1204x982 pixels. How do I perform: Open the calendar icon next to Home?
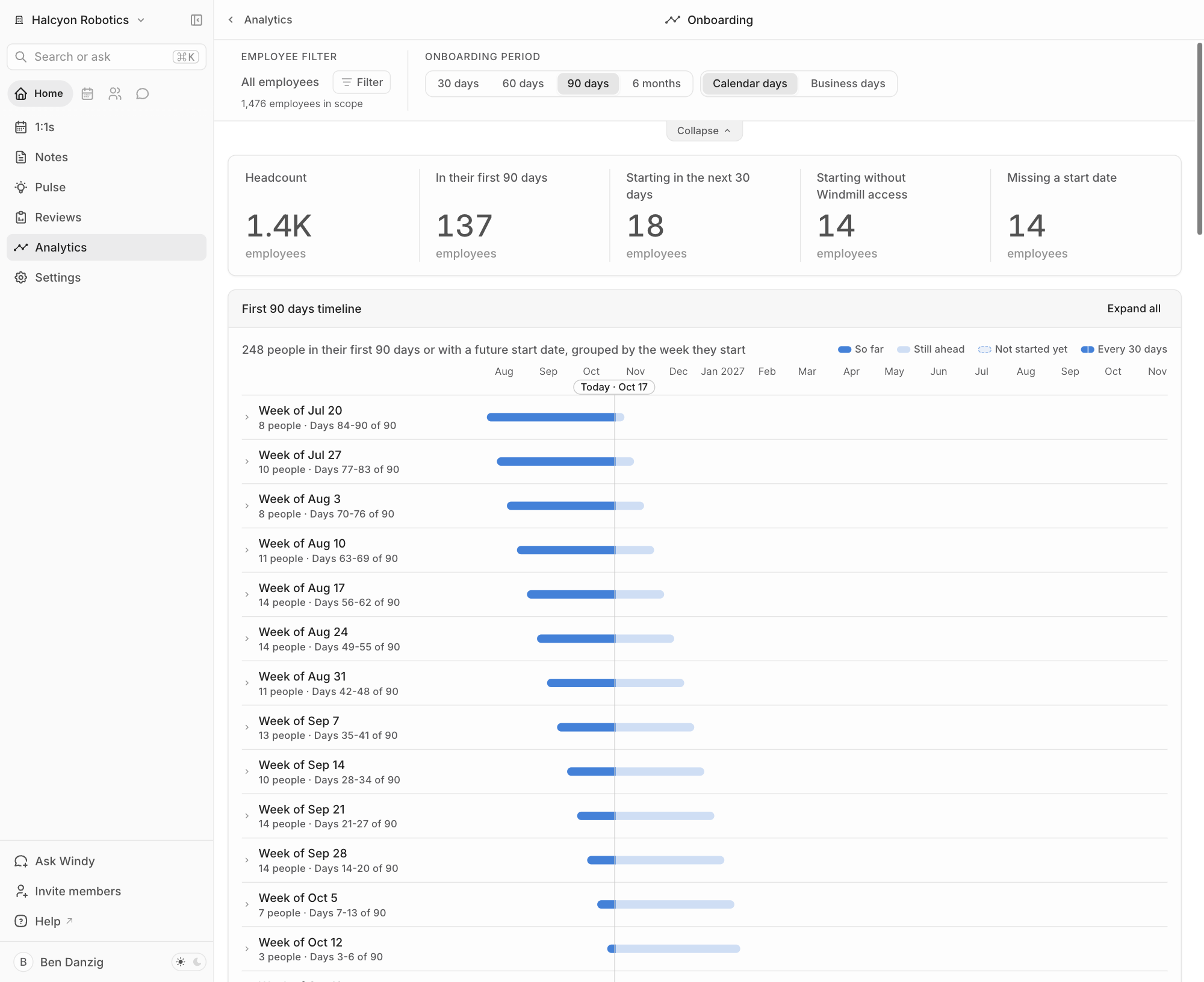pyautogui.click(x=87, y=94)
